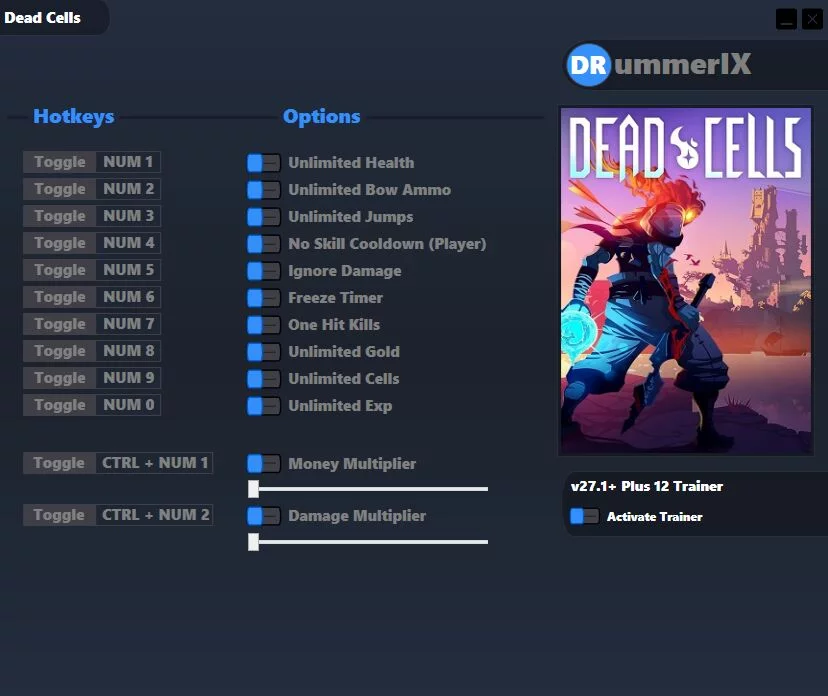The image size is (828, 696).
Task: Switch on Unlimited Cells
Action: point(264,379)
